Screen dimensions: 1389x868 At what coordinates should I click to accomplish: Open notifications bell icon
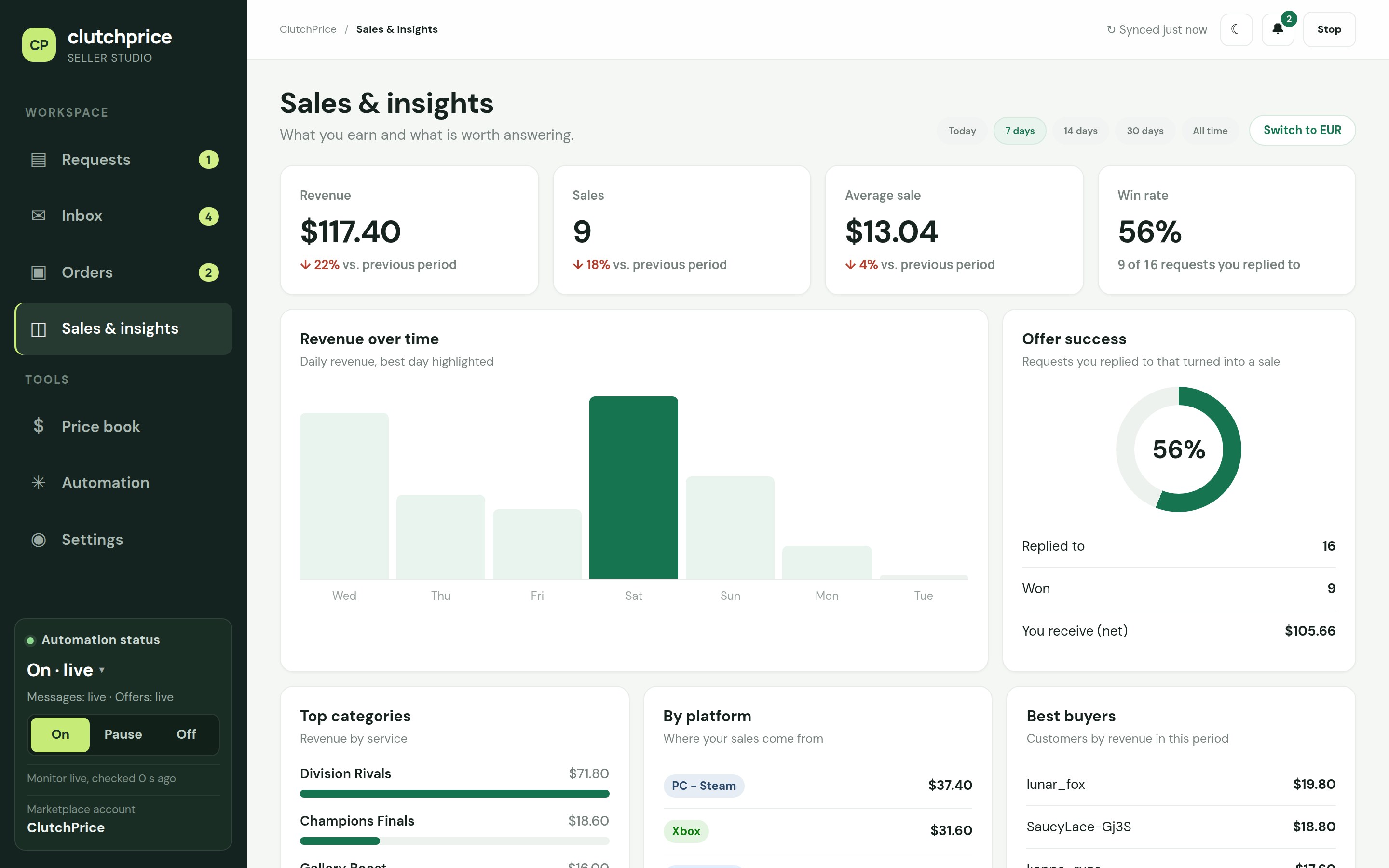tap(1277, 29)
